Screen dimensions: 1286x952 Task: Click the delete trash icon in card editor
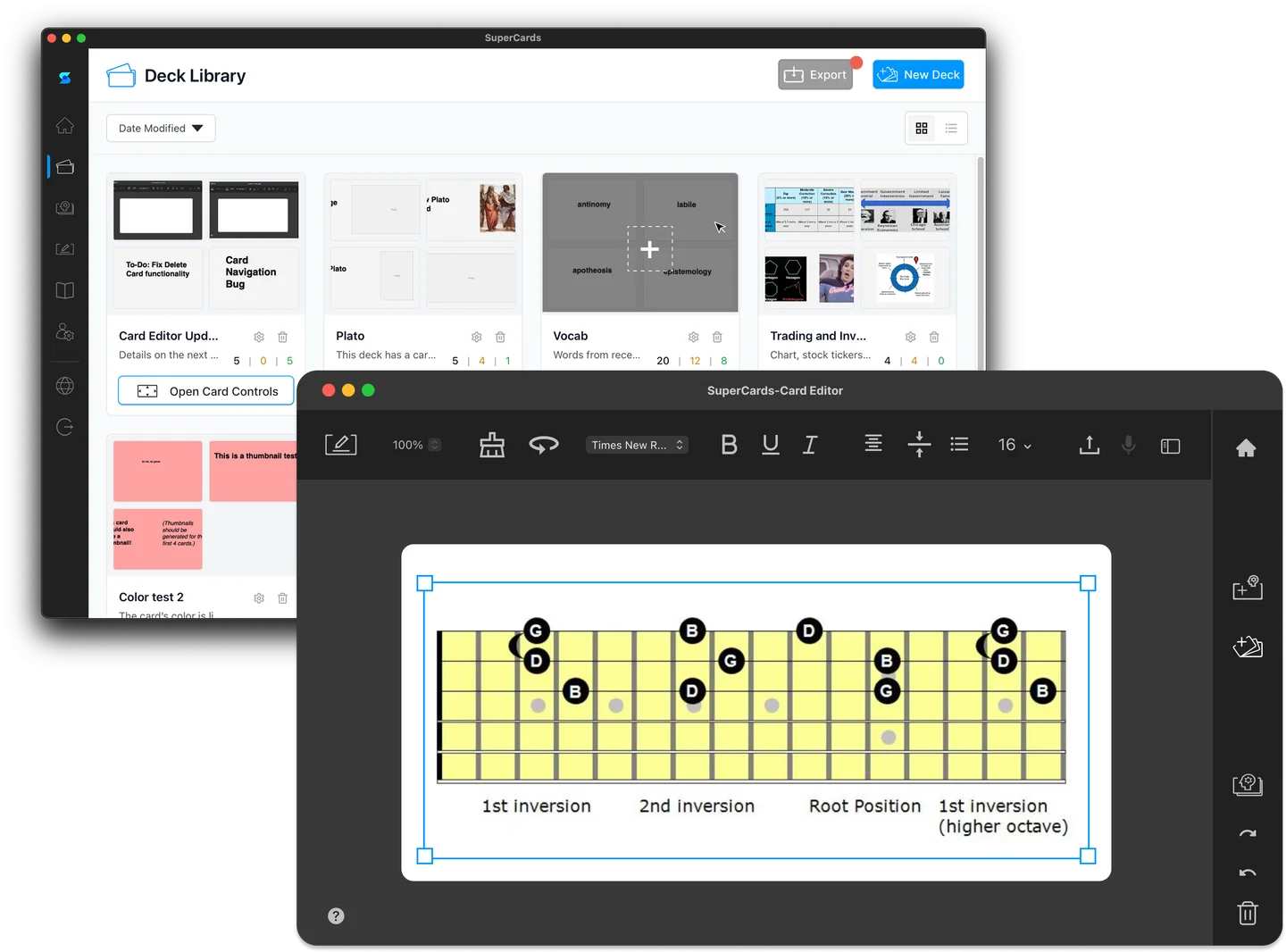pos(1247,914)
